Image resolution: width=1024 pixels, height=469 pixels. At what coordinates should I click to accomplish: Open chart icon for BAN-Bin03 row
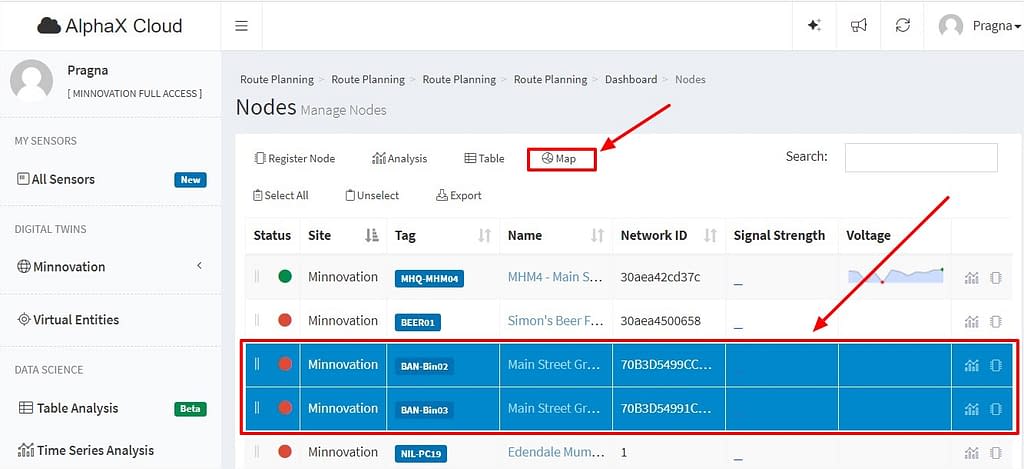click(x=972, y=409)
